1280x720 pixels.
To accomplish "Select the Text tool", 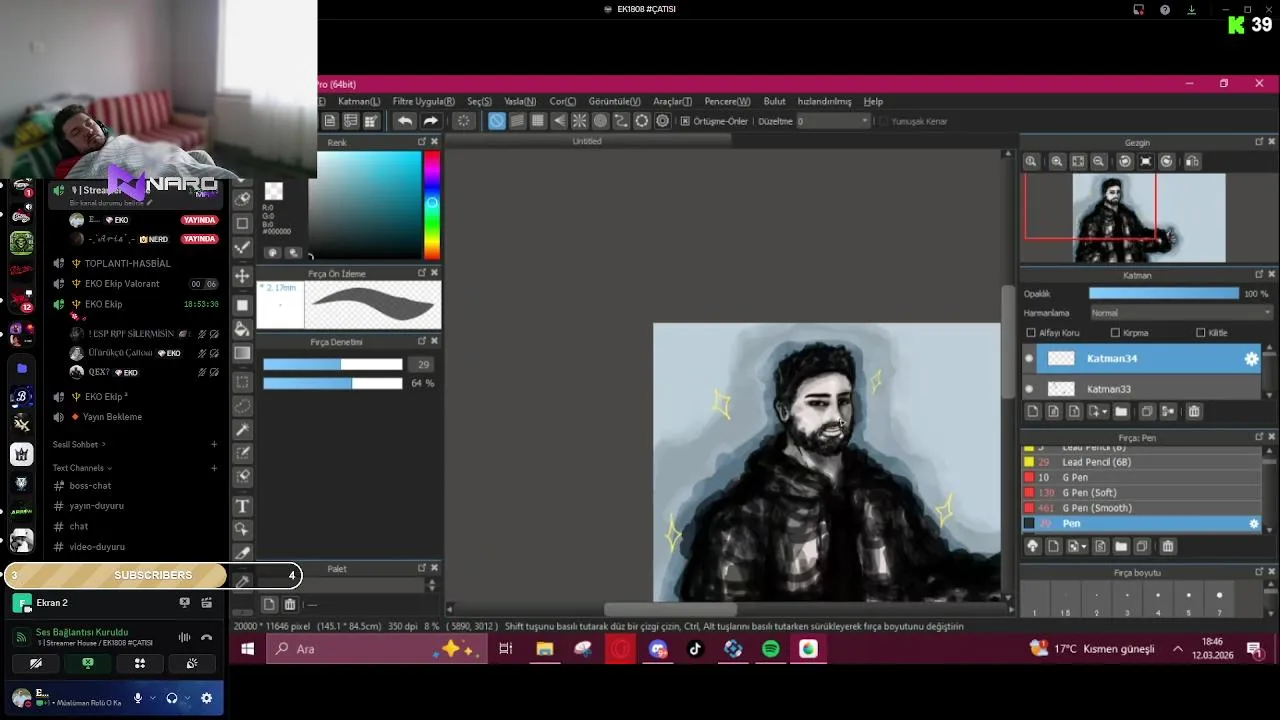I will (242, 506).
